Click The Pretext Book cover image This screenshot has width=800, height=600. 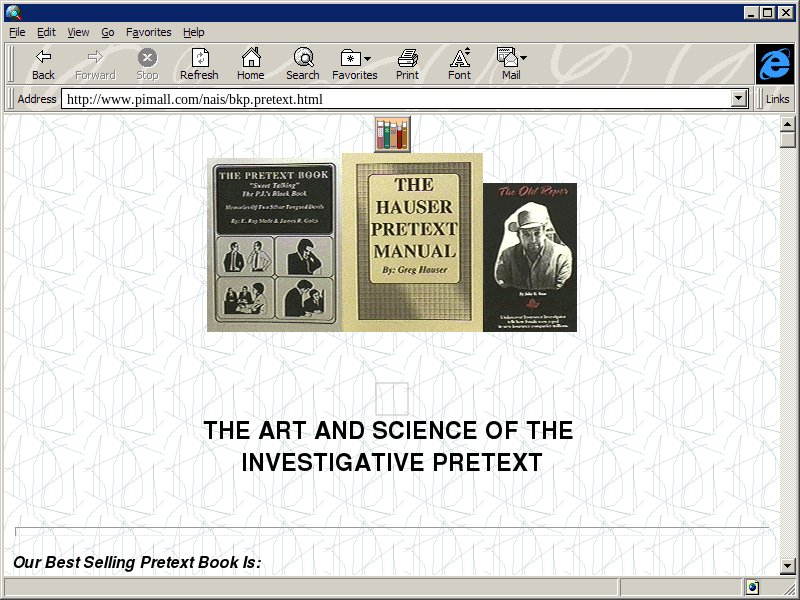point(274,246)
